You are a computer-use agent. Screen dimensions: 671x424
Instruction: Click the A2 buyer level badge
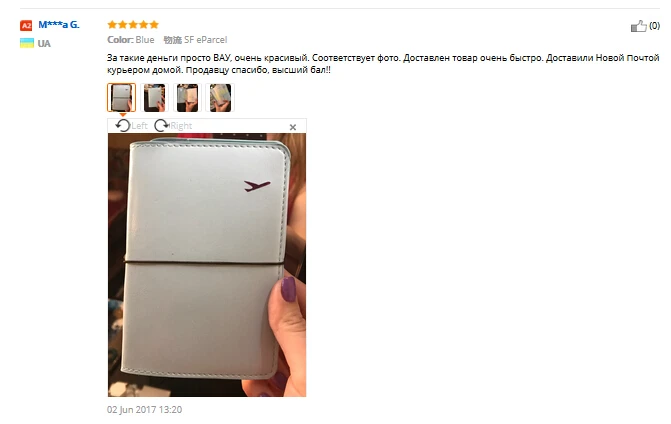[x=26, y=26]
